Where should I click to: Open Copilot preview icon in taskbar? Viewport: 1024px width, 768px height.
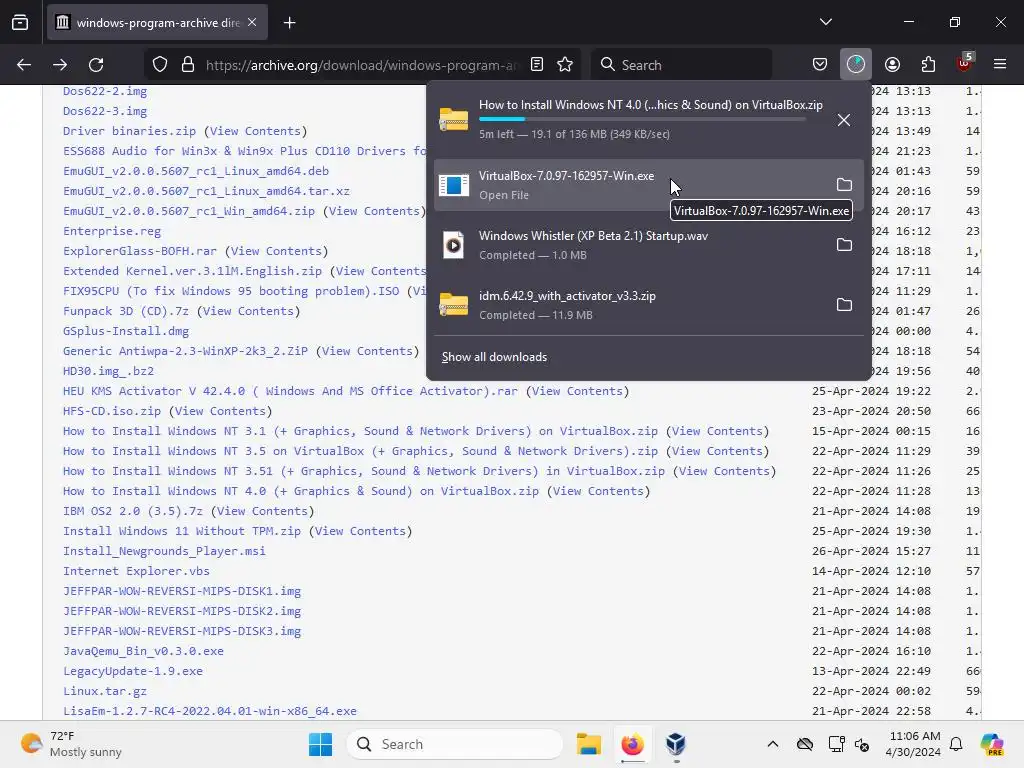(x=991, y=744)
